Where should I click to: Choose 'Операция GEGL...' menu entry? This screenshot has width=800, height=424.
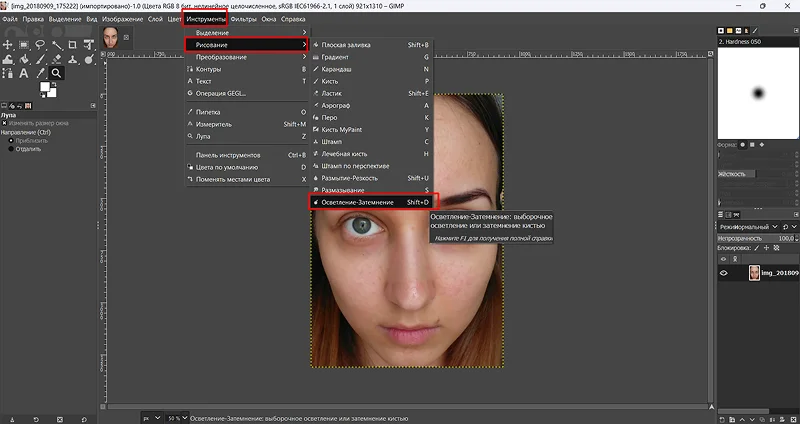247,93
